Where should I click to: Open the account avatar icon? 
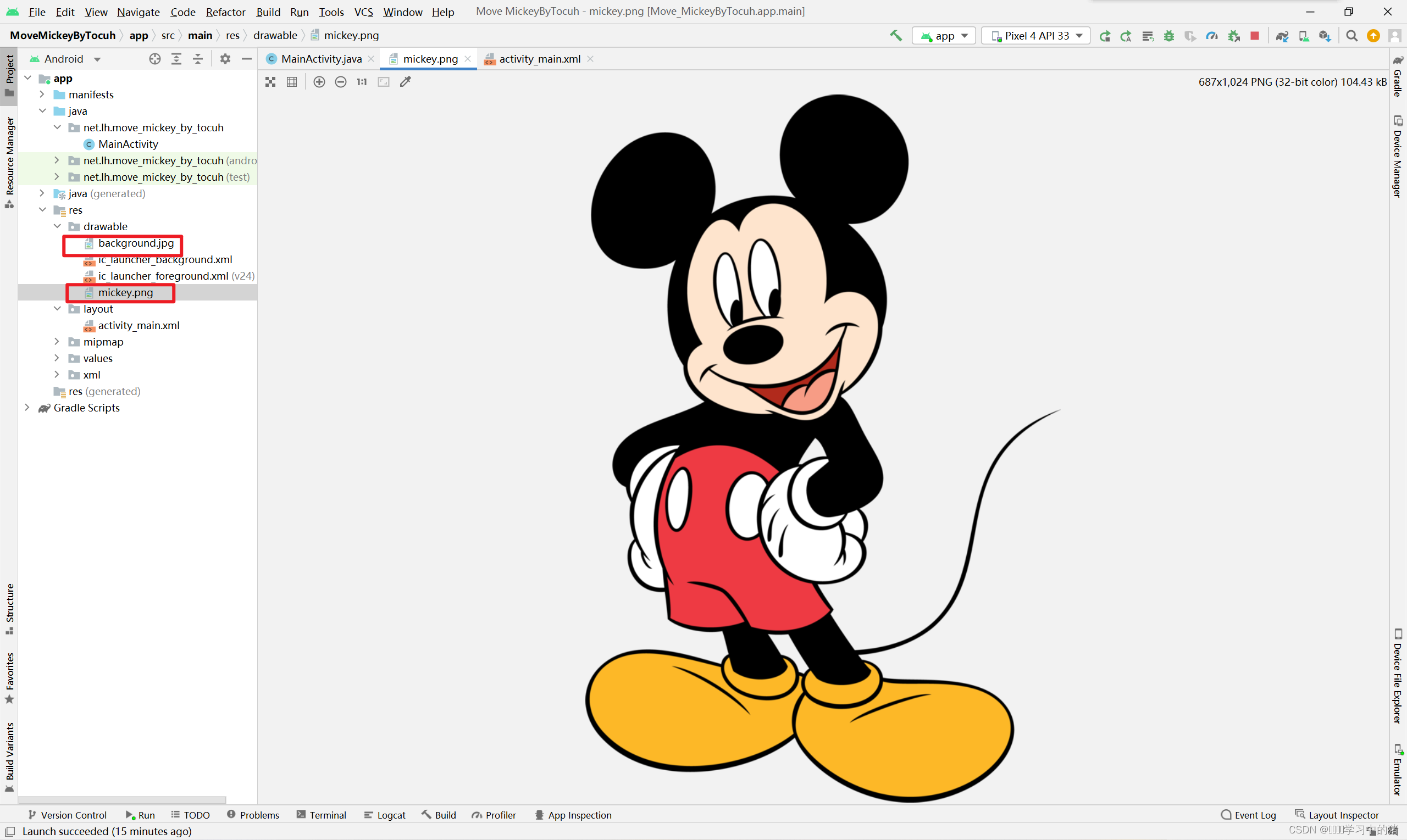point(1394,36)
